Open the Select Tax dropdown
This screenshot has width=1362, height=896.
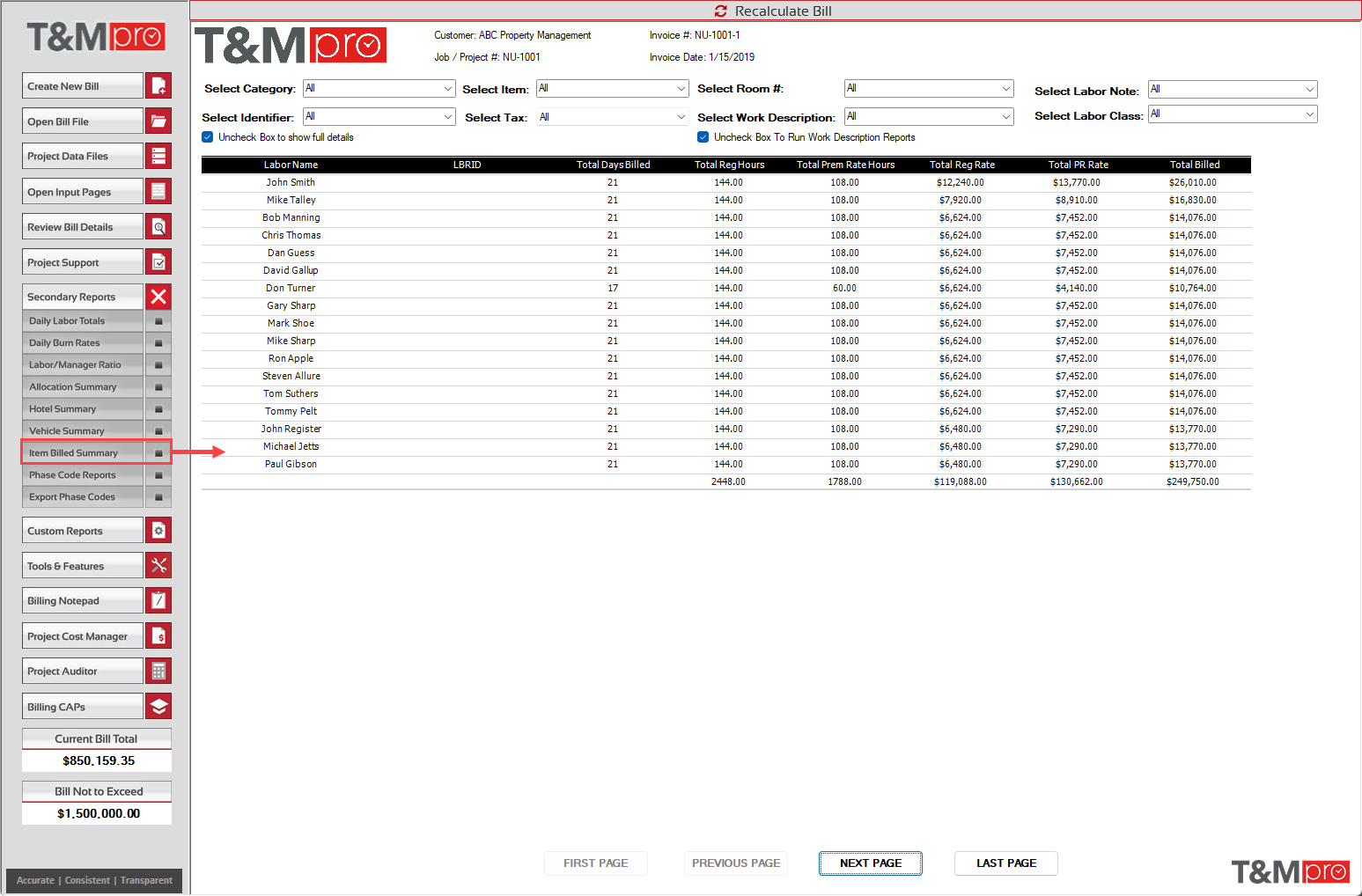pyautogui.click(x=612, y=117)
